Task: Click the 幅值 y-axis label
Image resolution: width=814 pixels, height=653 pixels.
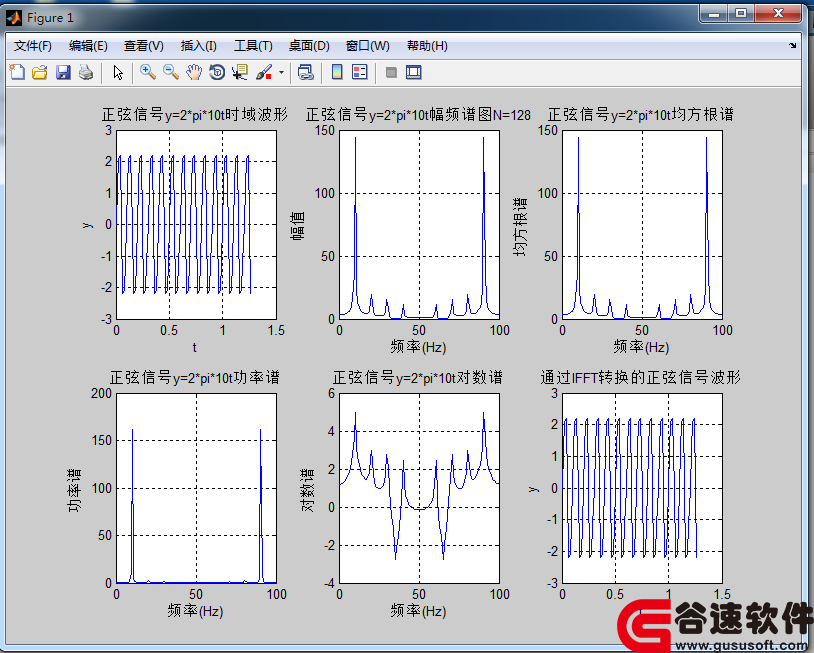Action: click(298, 225)
